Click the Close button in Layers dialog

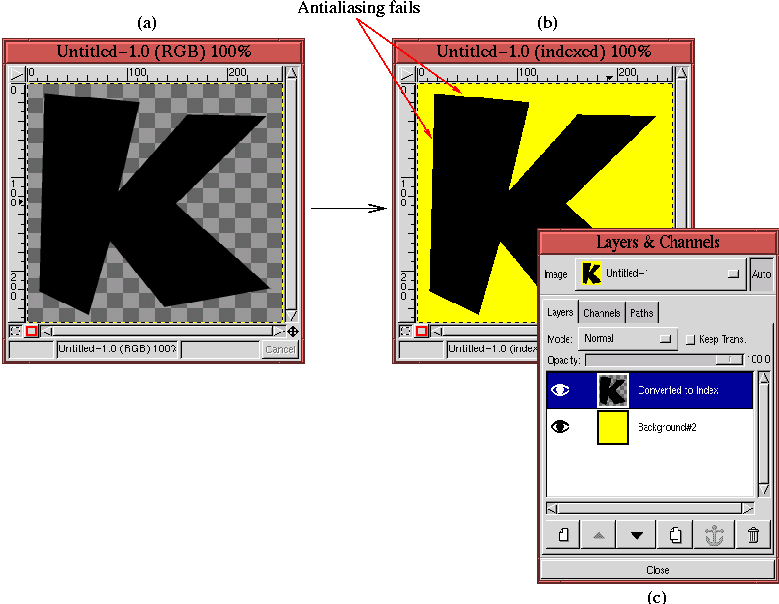coord(657,570)
